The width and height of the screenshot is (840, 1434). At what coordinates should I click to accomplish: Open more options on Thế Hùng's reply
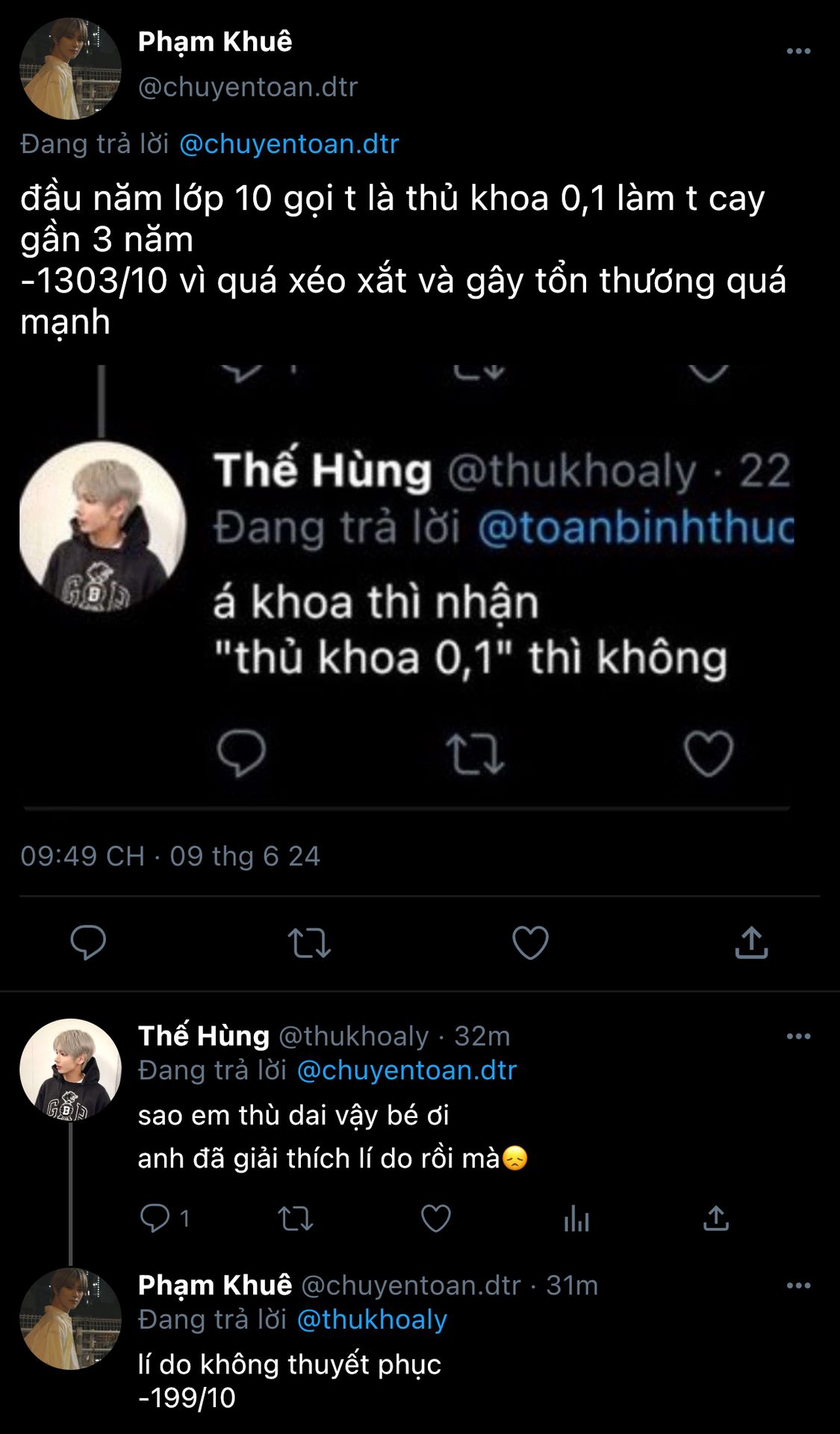tap(798, 1036)
